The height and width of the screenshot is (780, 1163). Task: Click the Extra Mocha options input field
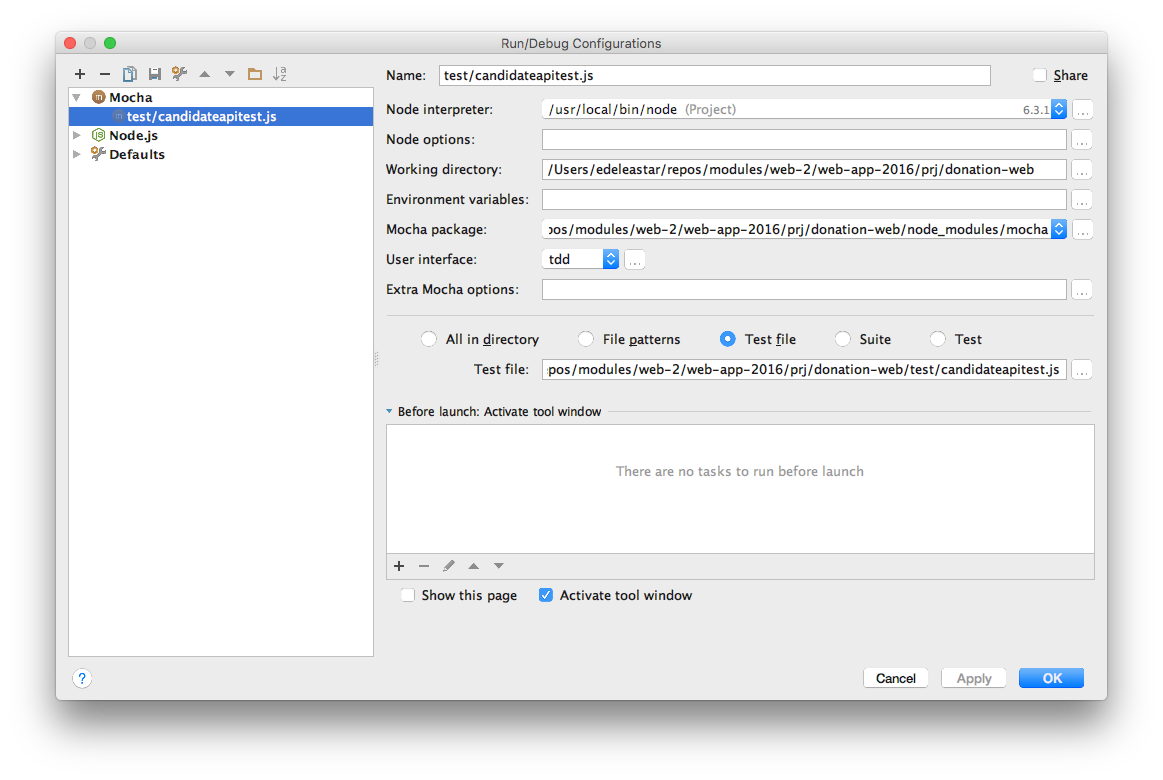pos(804,289)
